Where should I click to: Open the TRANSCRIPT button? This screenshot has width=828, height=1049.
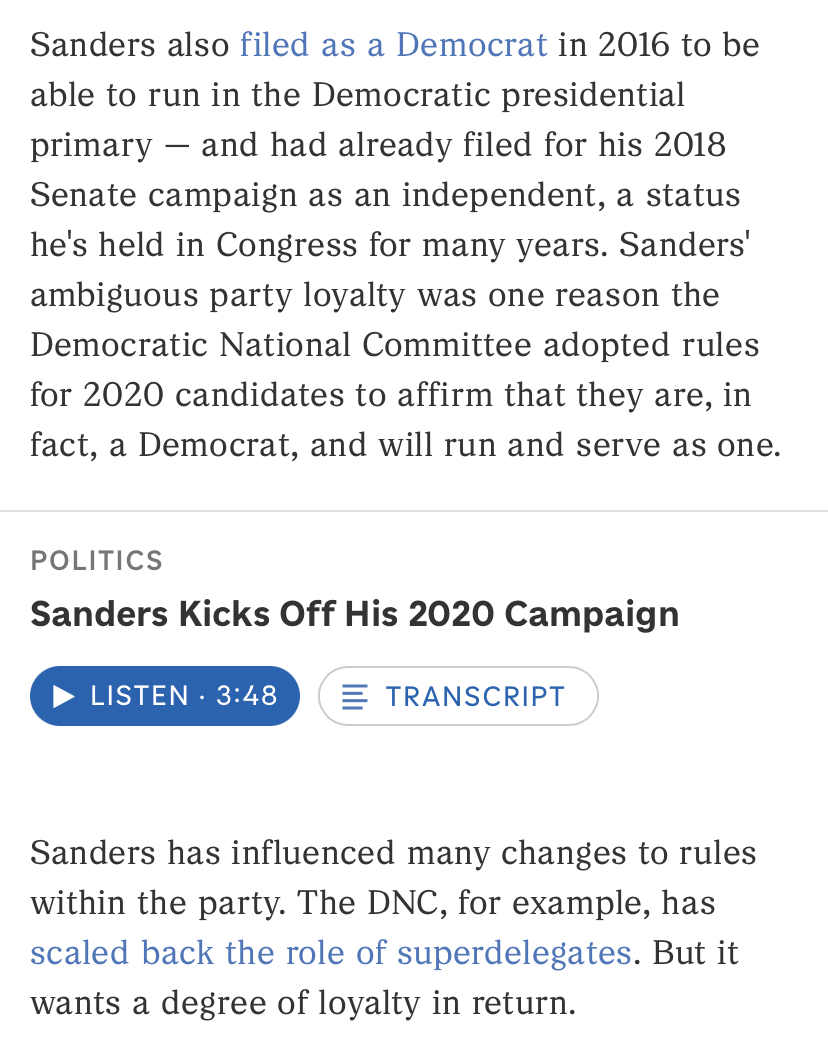458,696
